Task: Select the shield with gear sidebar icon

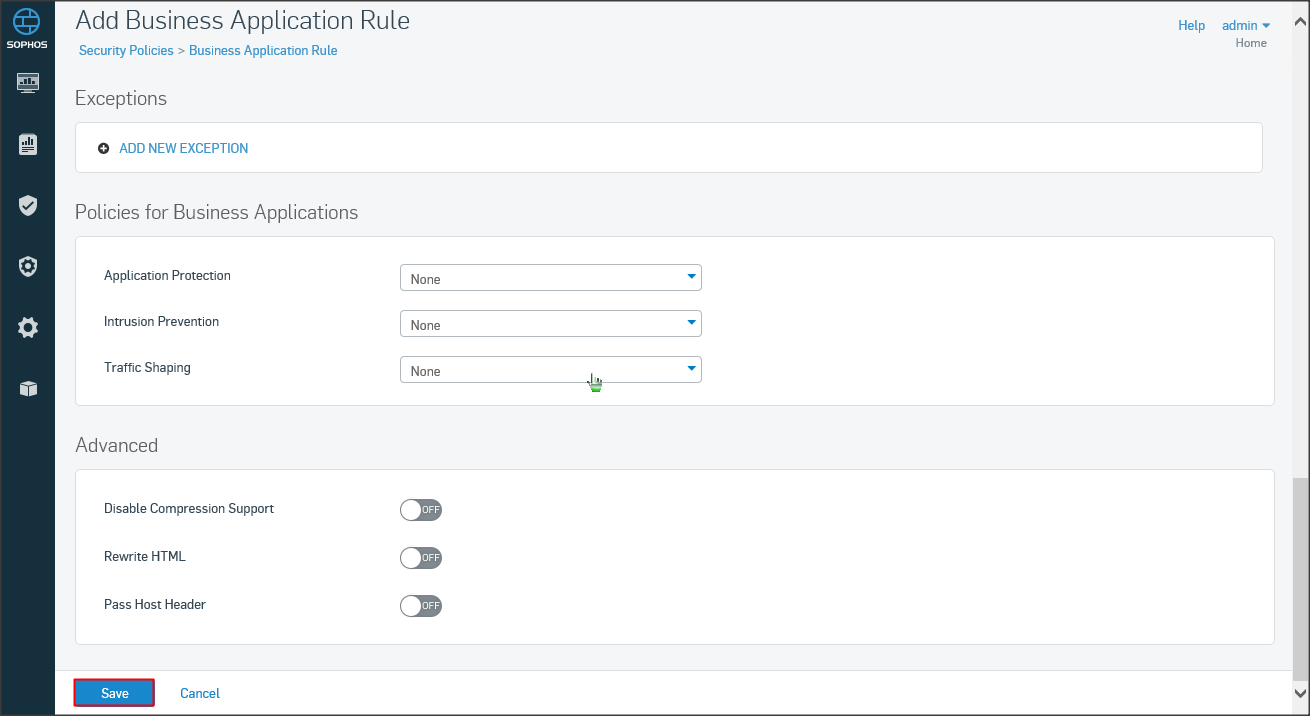Action: [28, 266]
